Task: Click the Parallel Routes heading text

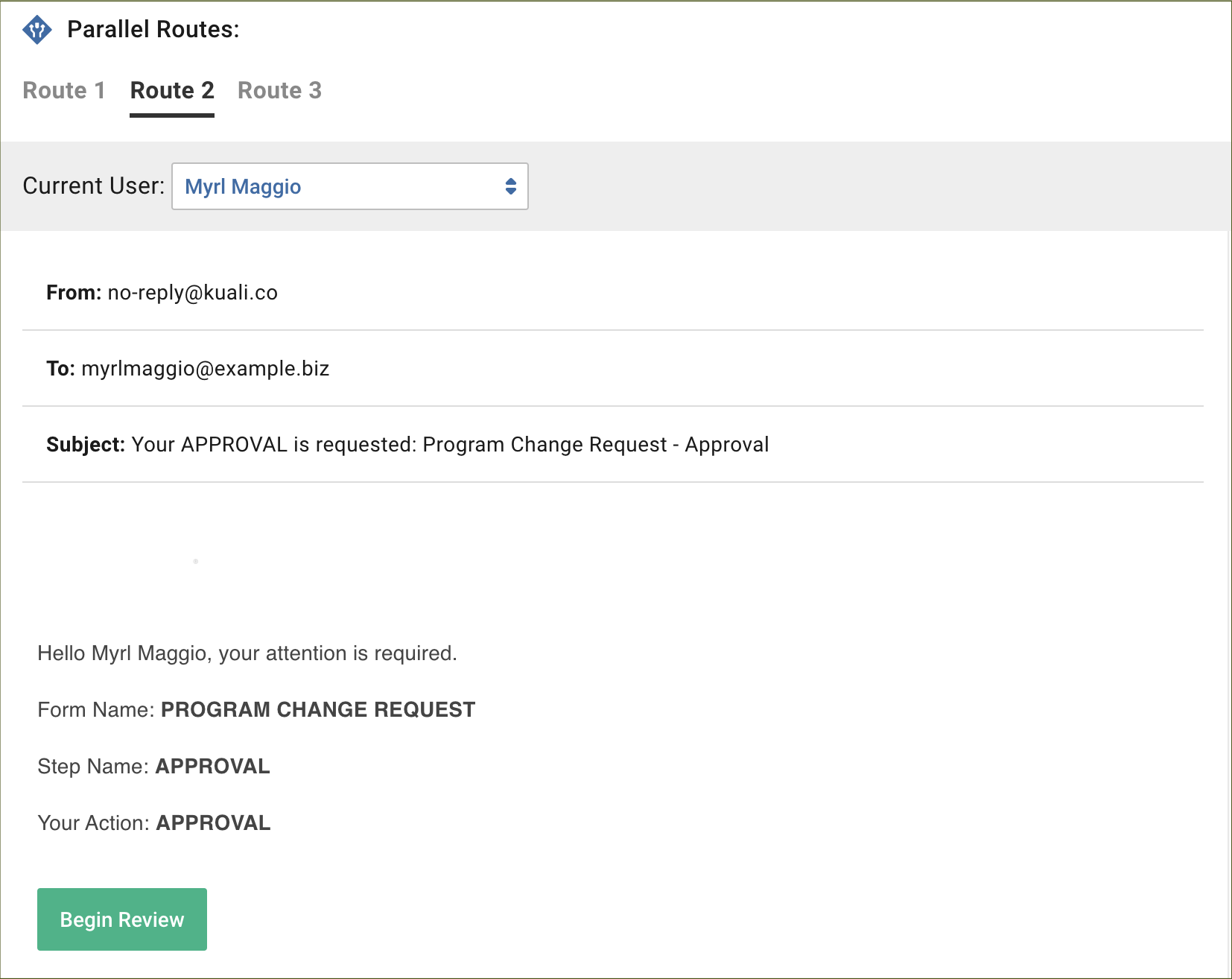Action: coord(153,30)
